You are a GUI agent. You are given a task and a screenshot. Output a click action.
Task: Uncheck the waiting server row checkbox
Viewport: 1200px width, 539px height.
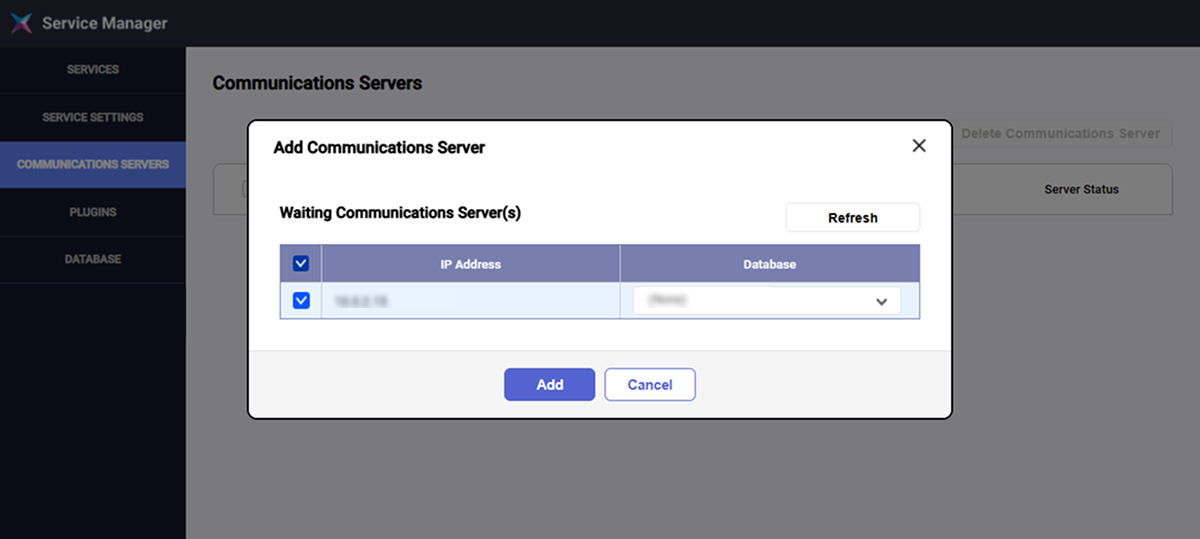click(301, 300)
